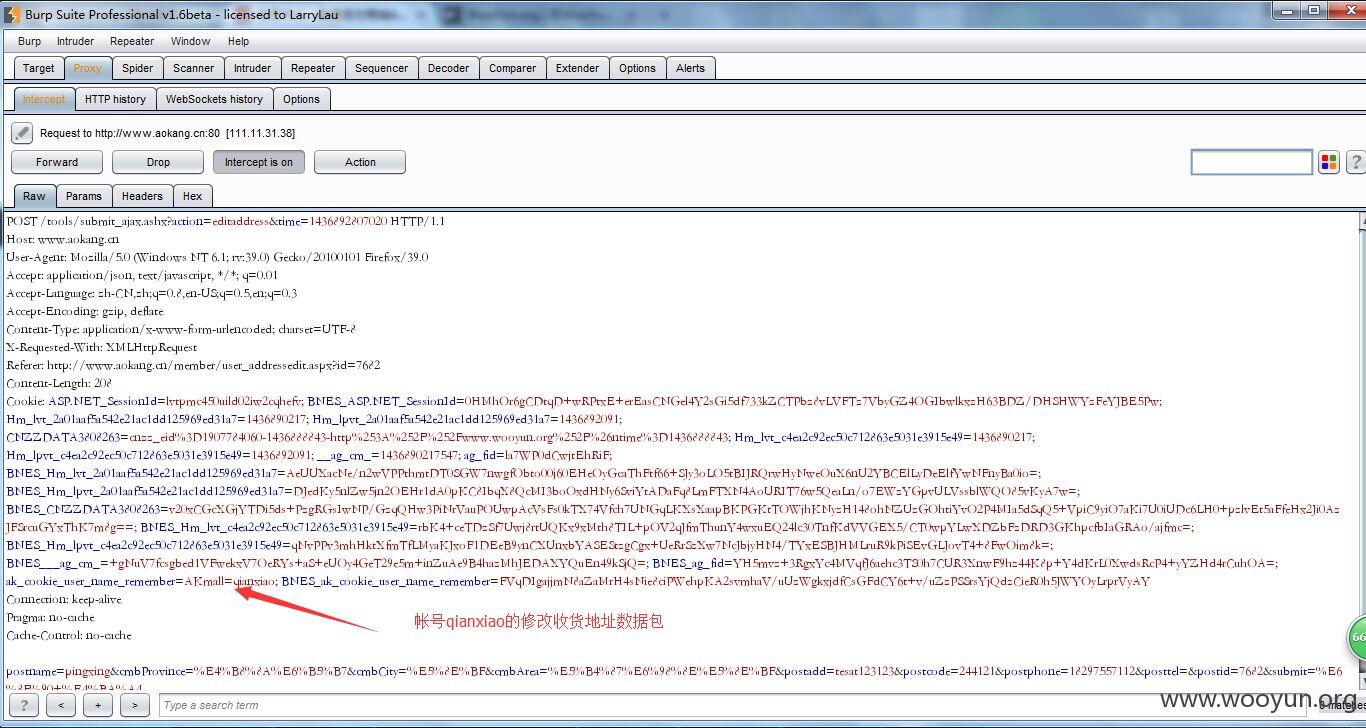The width and height of the screenshot is (1366, 728).
Task: Switch to the Target tab
Action: [39, 68]
